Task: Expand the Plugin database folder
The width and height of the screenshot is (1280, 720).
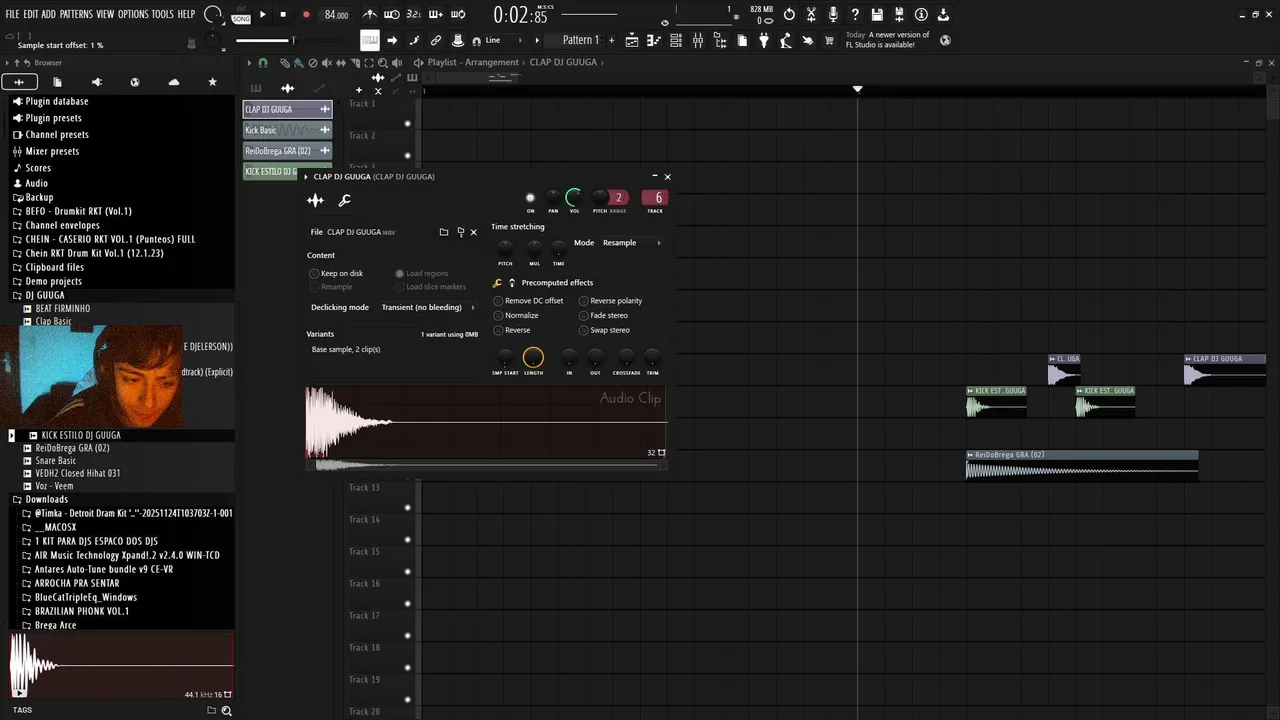Action: 50,101
